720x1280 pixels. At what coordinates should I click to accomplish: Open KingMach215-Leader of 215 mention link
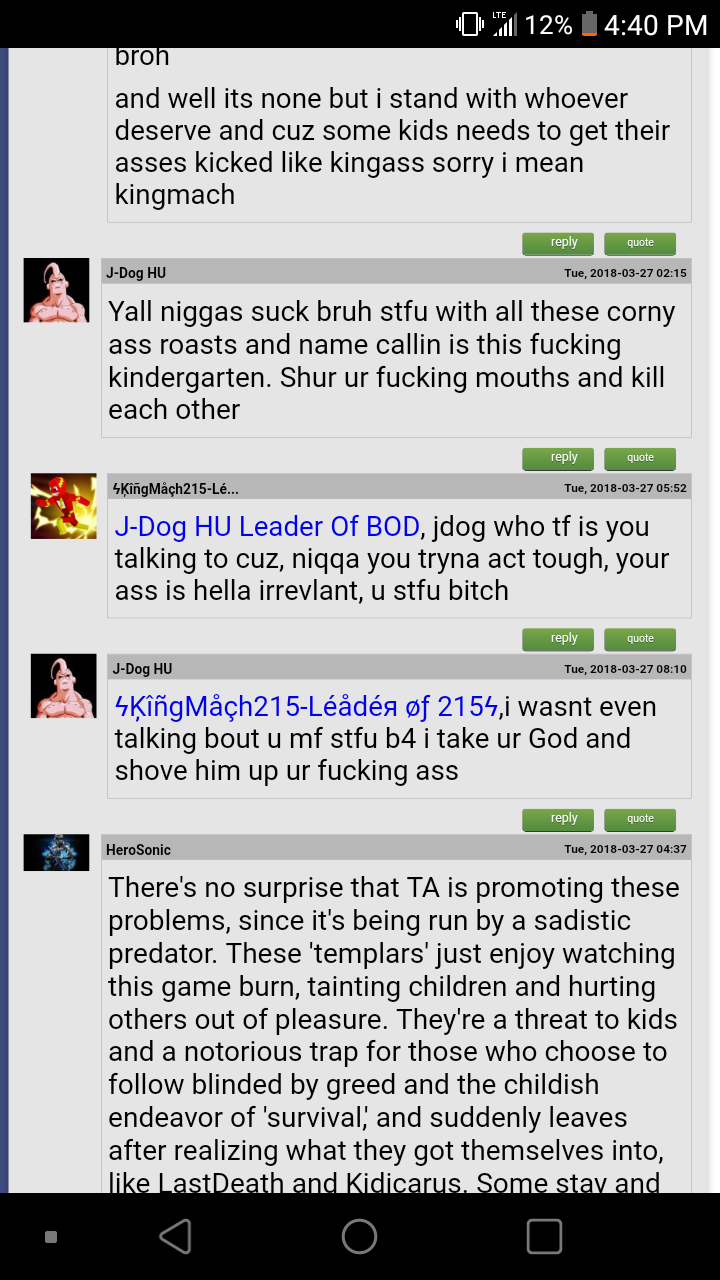(307, 707)
